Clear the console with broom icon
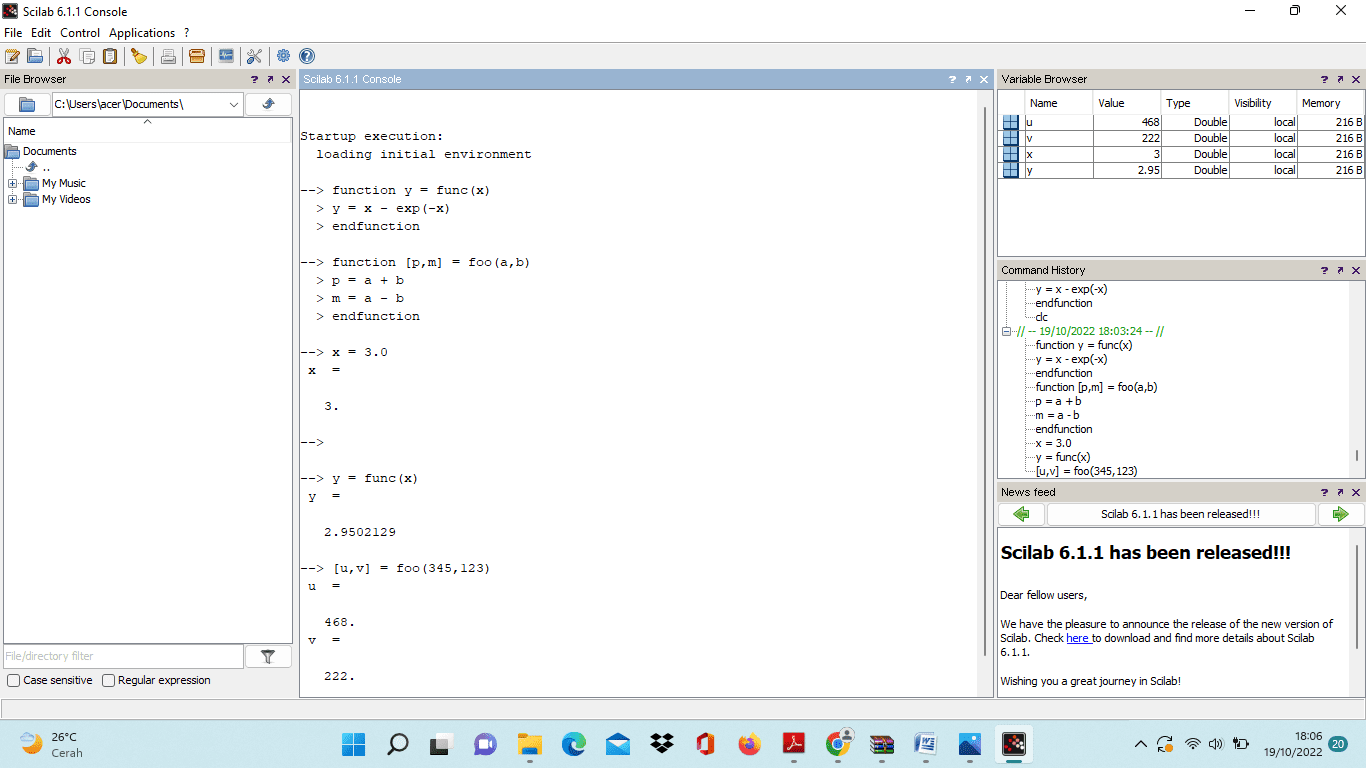 pos(139,56)
